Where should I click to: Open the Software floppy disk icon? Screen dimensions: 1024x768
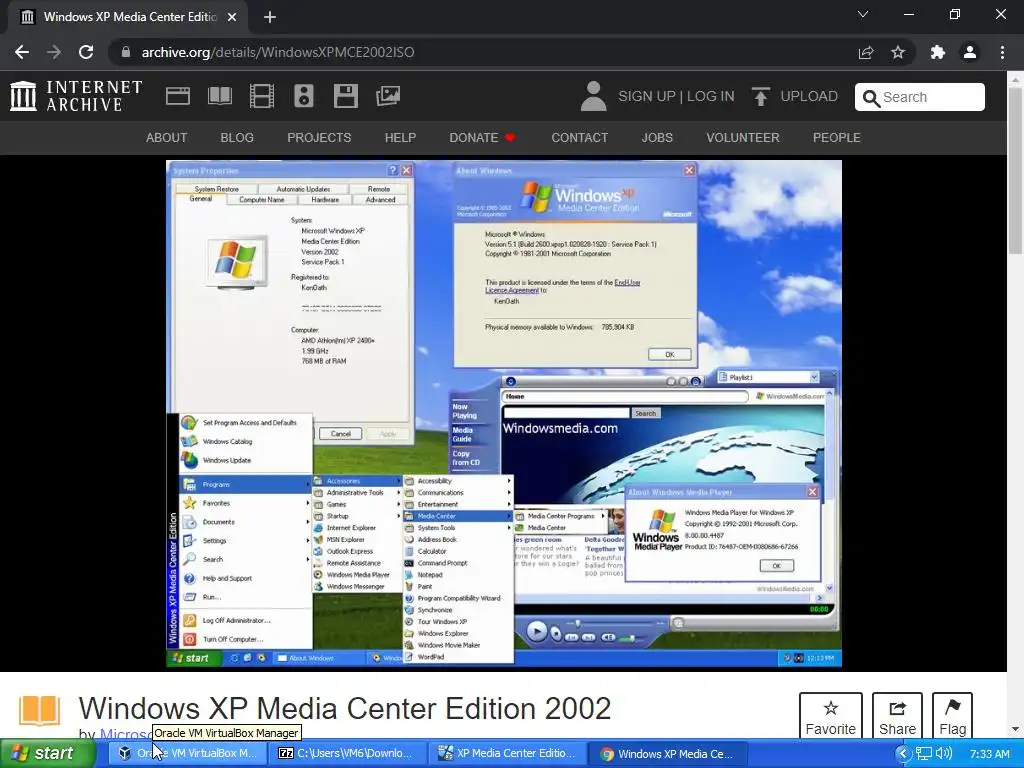(x=345, y=96)
